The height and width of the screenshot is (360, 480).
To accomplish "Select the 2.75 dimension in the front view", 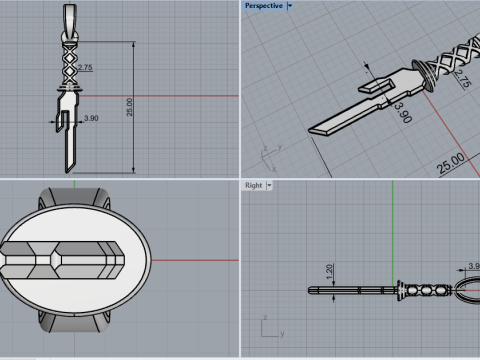I will click(85, 67).
